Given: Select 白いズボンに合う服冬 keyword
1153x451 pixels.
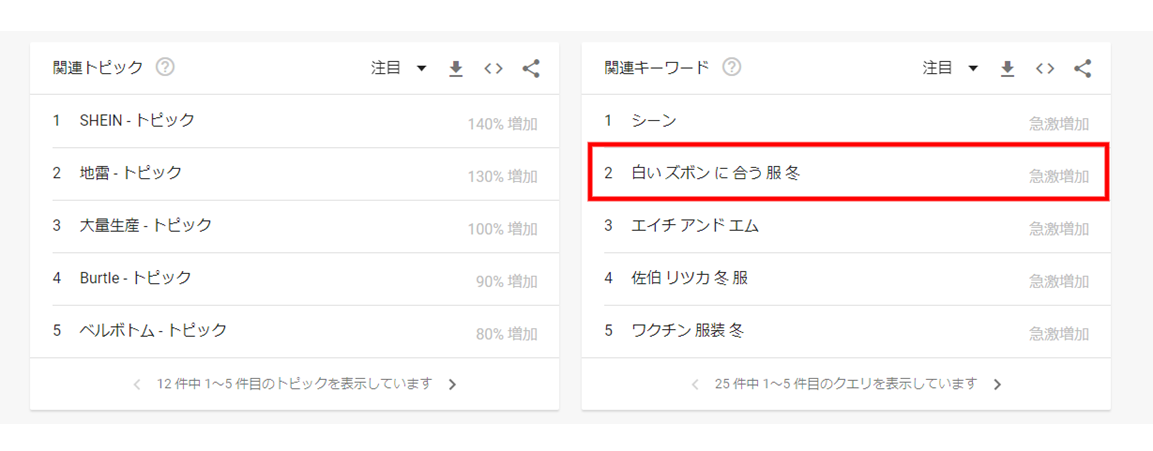Looking at the screenshot, I should click(716, 173).
